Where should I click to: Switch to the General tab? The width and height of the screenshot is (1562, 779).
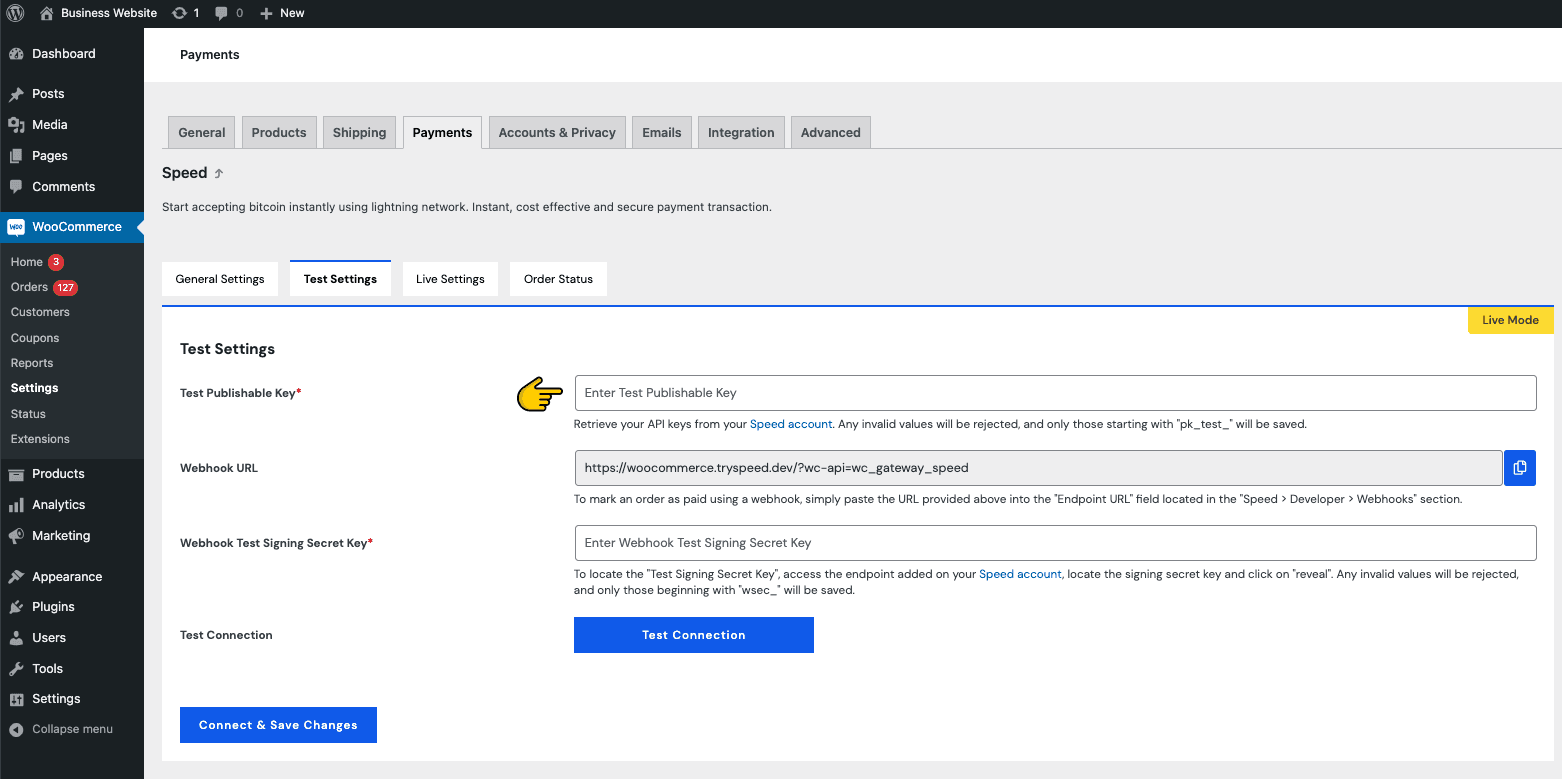click(x=202, y=133)
